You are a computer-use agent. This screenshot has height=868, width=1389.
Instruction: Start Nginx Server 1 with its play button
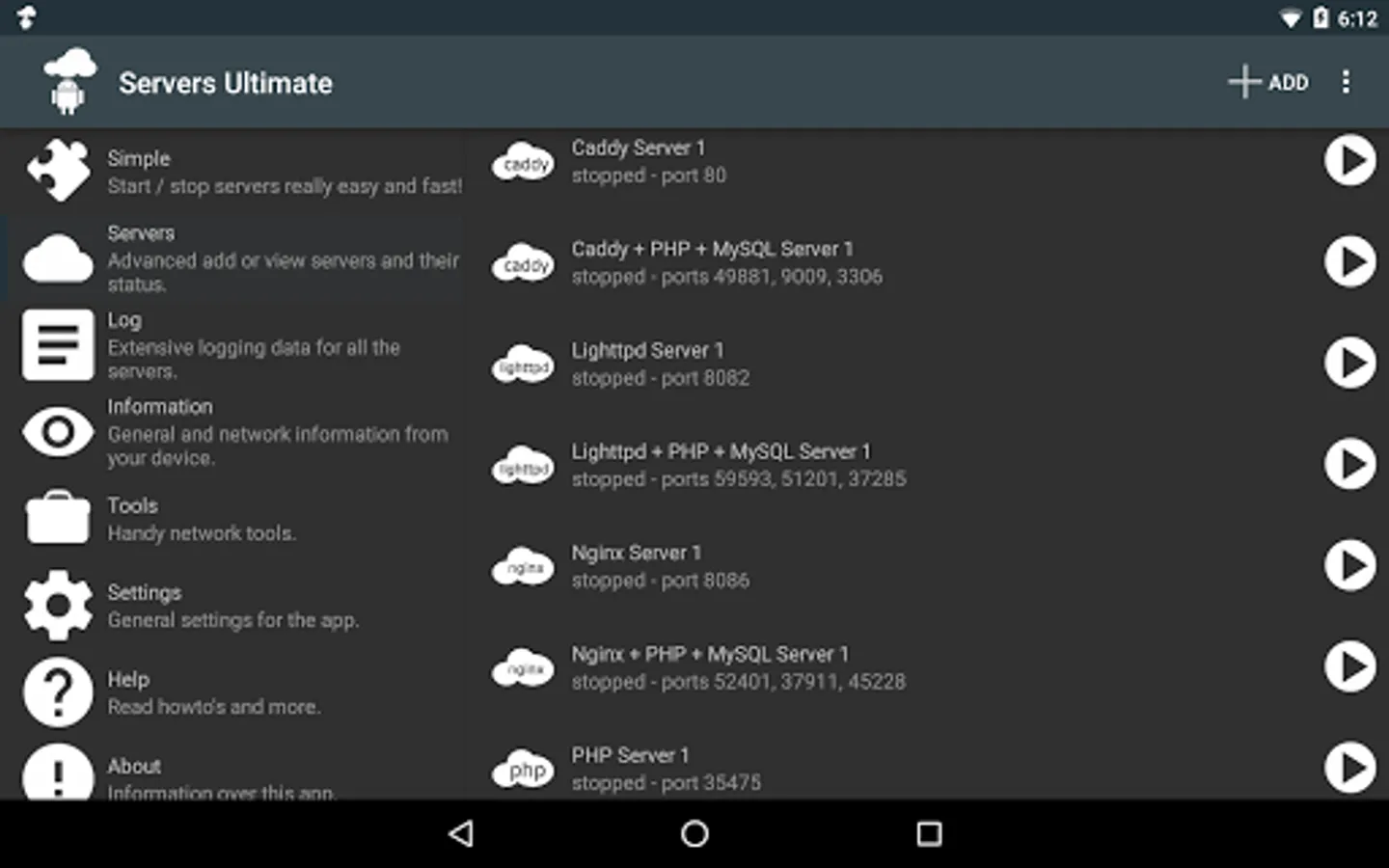click(x=1349, y=565)
